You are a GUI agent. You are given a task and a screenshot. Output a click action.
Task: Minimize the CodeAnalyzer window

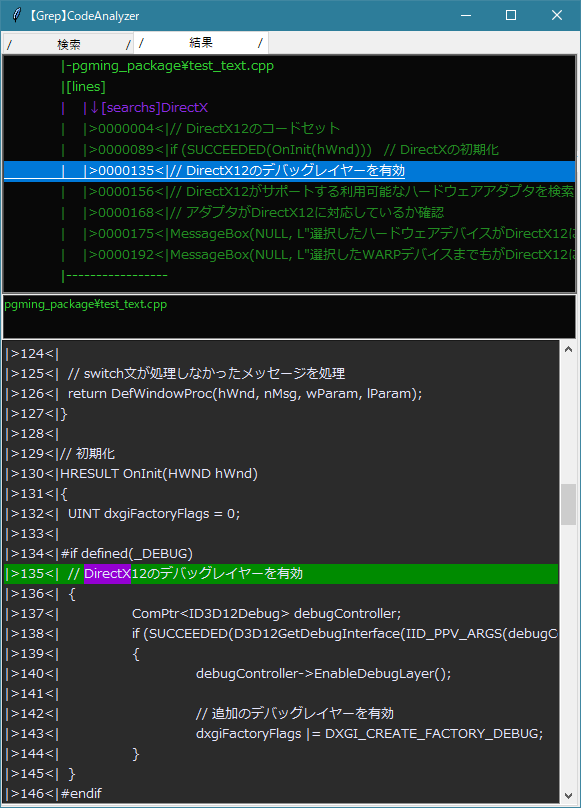pyautogui.click(x=466, y=15)
